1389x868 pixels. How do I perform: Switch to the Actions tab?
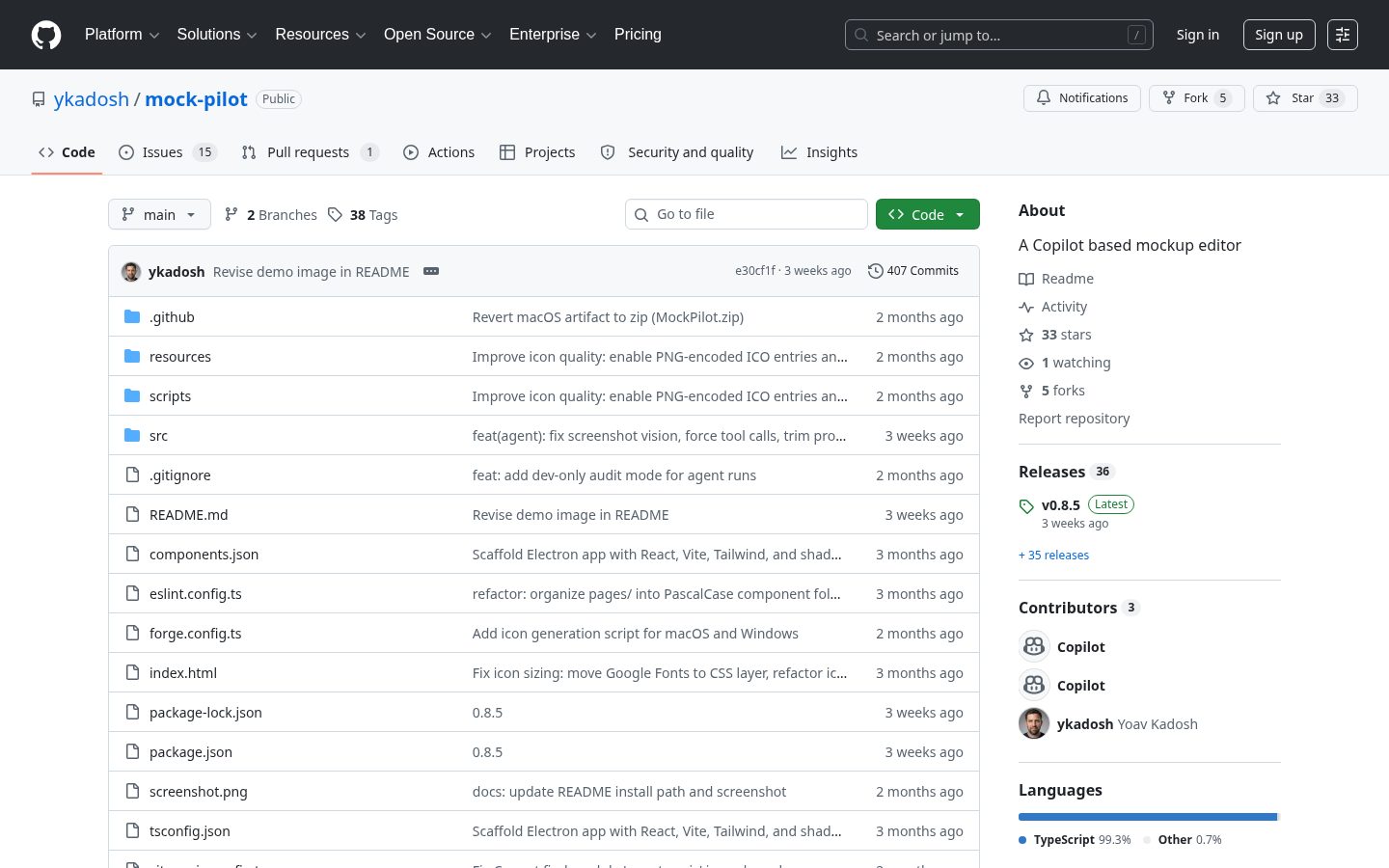pyautogui.click(x=439, y=152)
